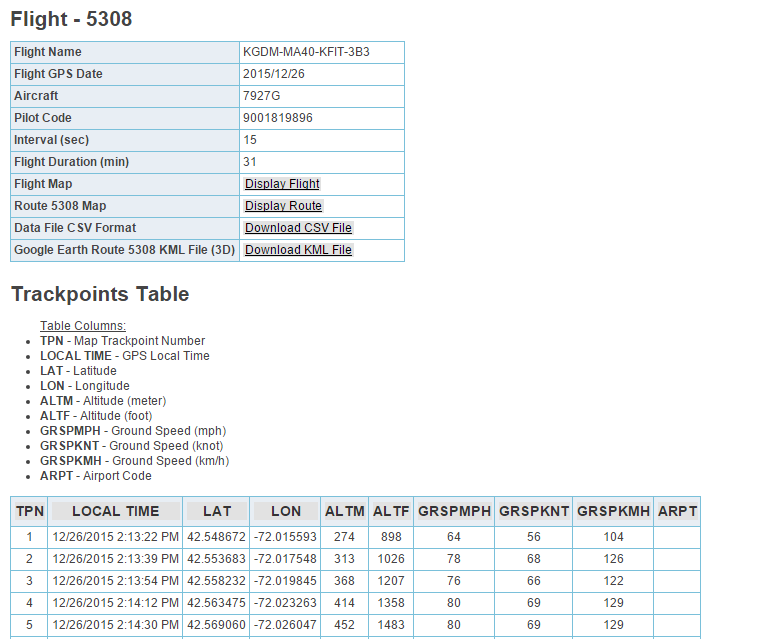Sort by TPN column header
766x639 pixels.
coord(29,511)
